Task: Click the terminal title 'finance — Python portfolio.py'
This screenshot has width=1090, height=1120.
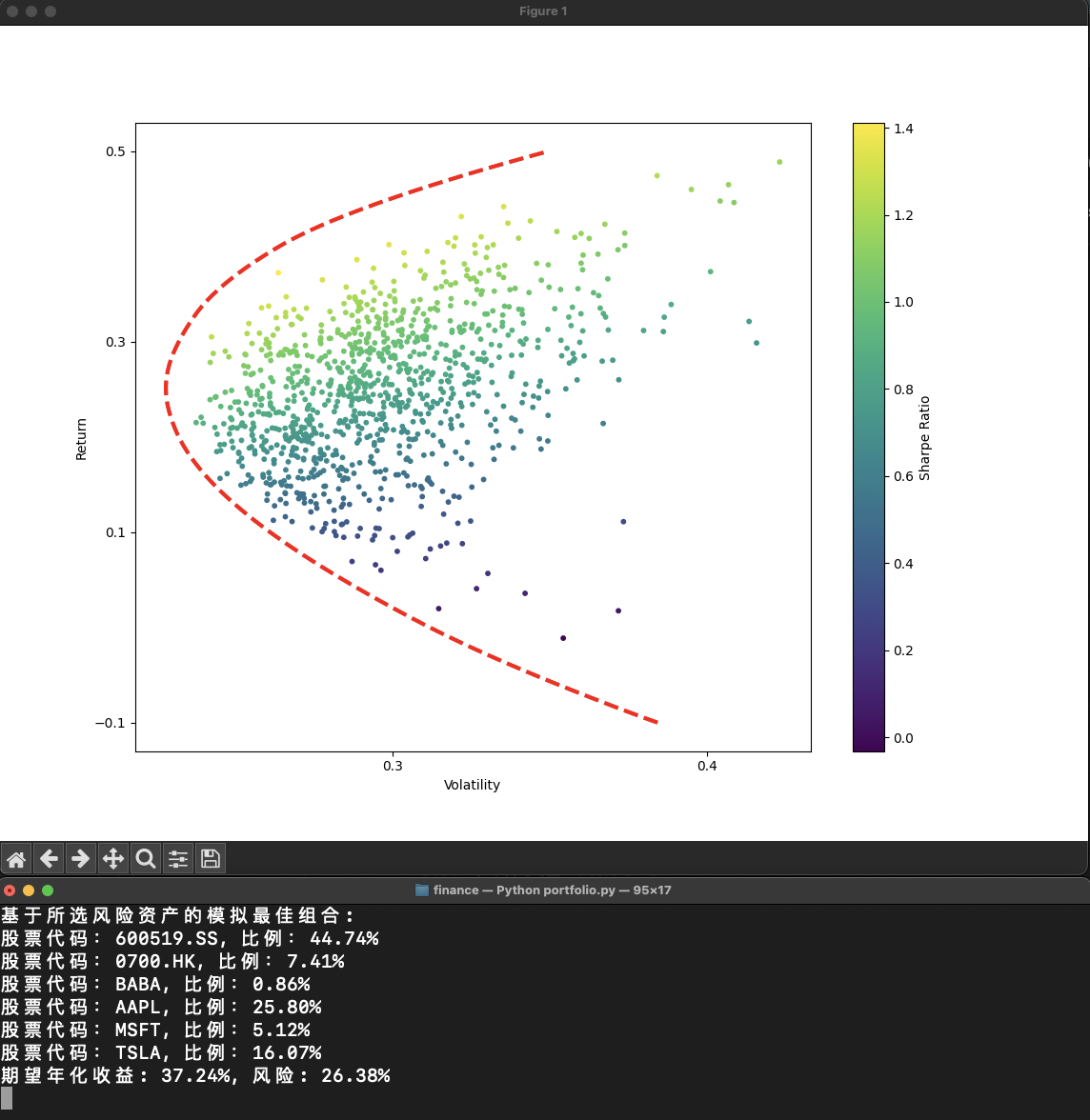Action: 552,890
